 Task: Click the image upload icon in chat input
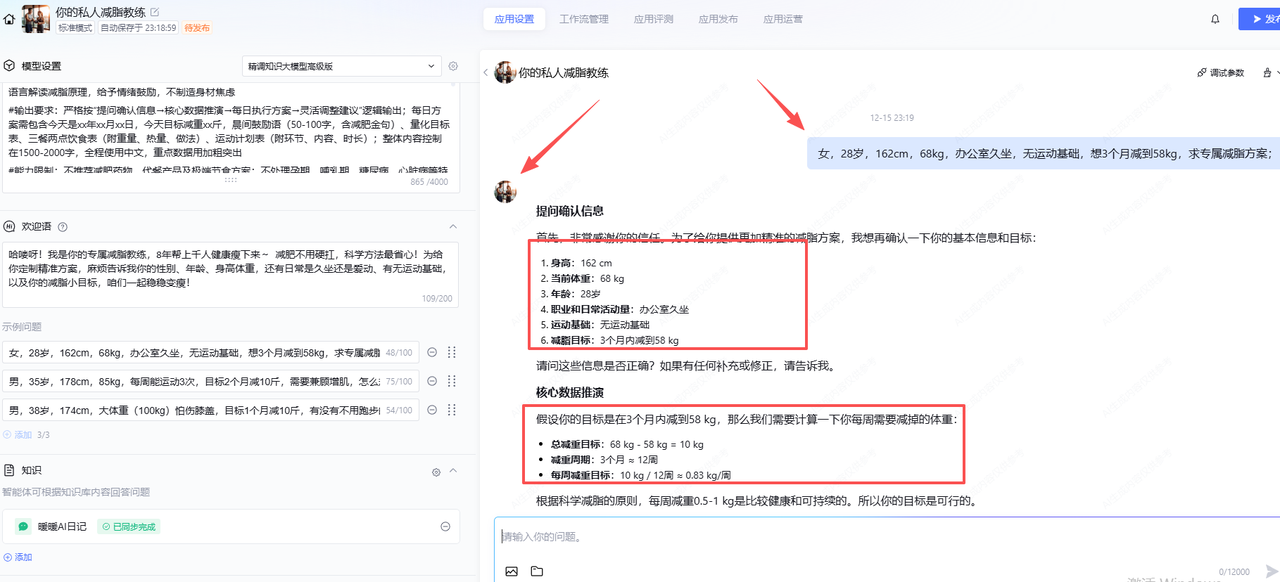pos(511,571)
